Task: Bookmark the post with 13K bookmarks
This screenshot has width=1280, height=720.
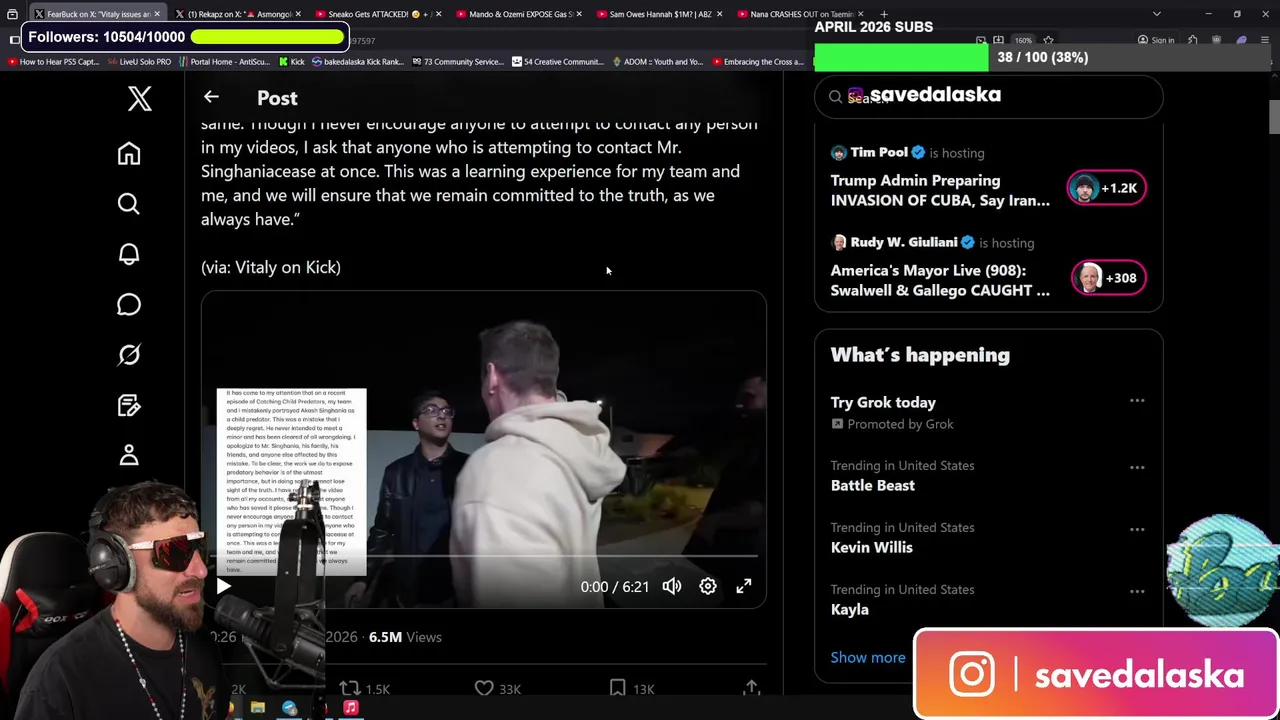Action: [x=631, y=688]
